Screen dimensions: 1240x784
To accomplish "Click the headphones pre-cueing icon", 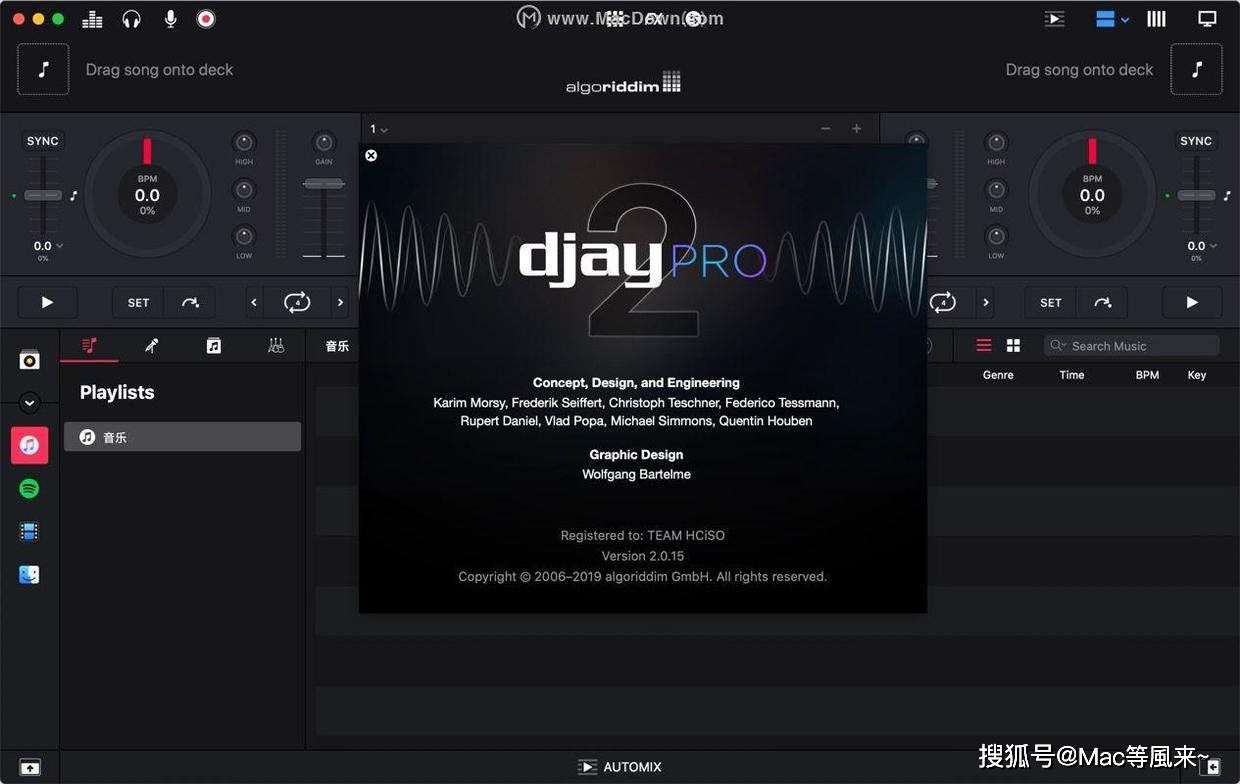I will click(x=131, y=19).
